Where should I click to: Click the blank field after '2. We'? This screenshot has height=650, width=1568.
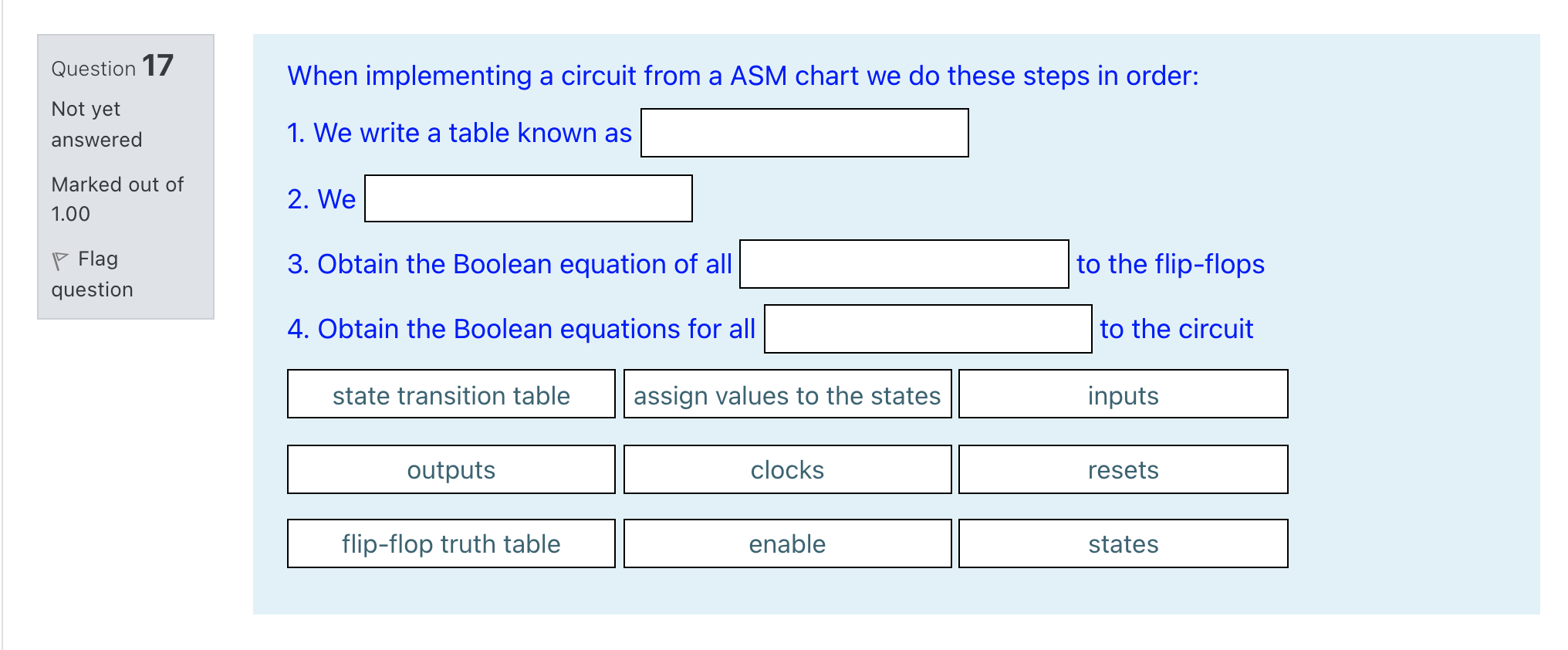click(x=528, y=199)
